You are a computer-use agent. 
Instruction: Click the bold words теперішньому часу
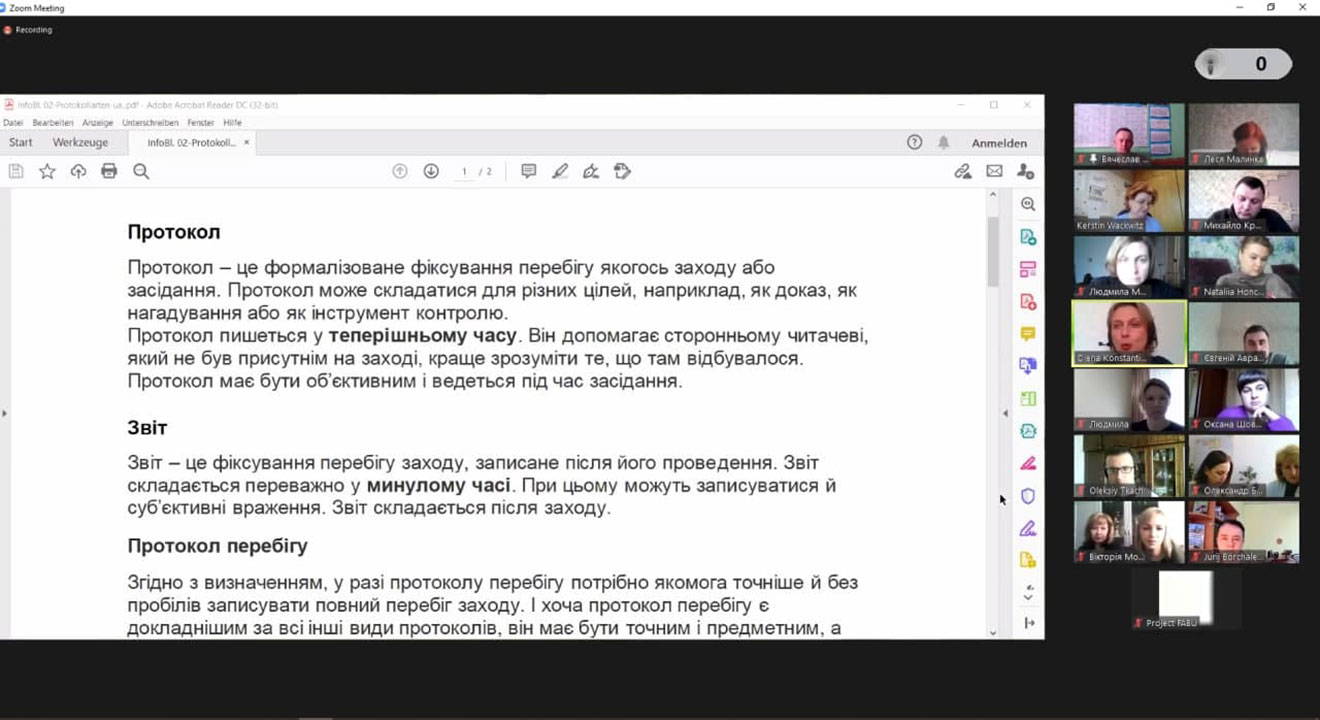pyautogui.click(x=422, y=336)
